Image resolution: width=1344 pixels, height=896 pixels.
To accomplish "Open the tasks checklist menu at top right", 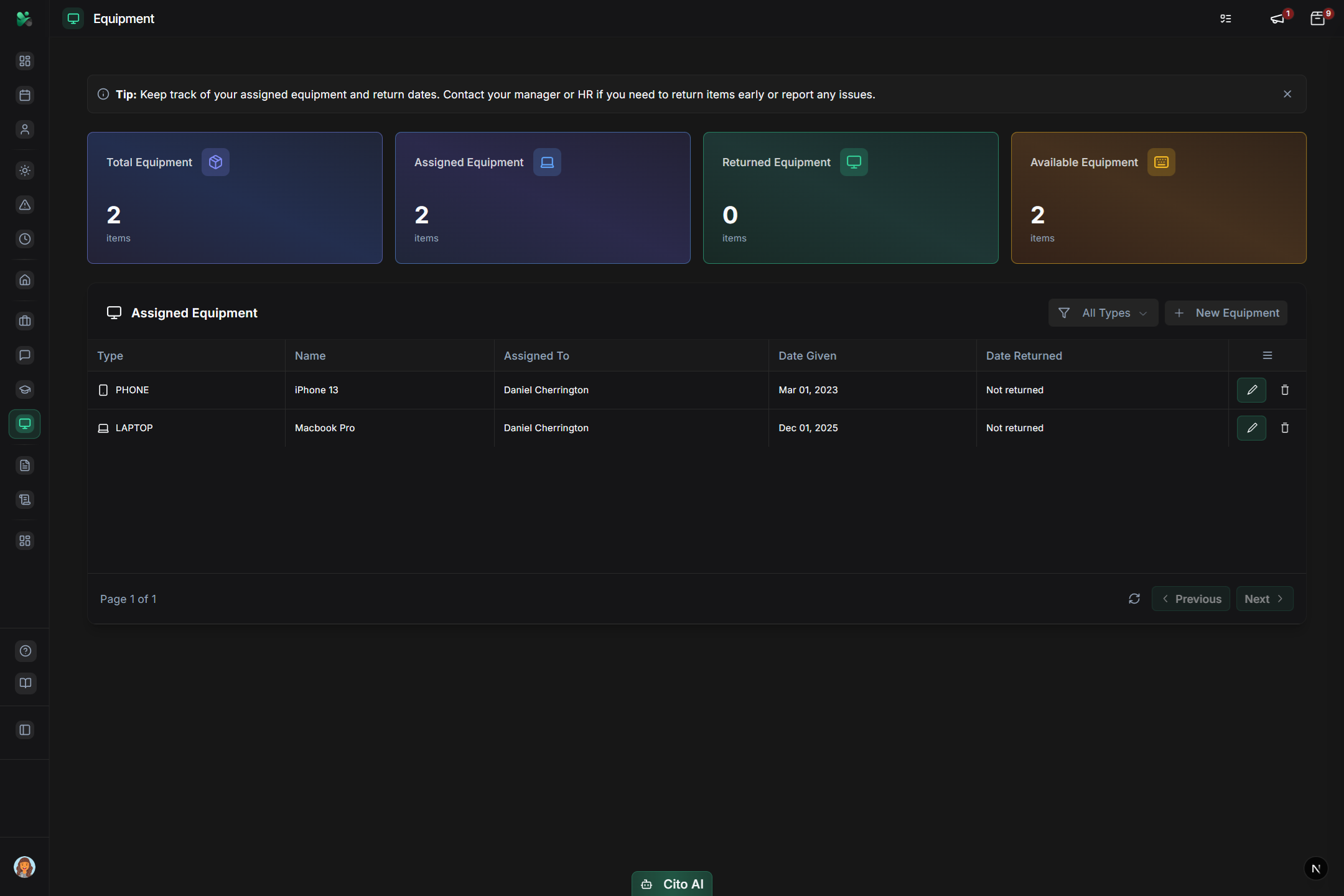I will point(1225,18).
